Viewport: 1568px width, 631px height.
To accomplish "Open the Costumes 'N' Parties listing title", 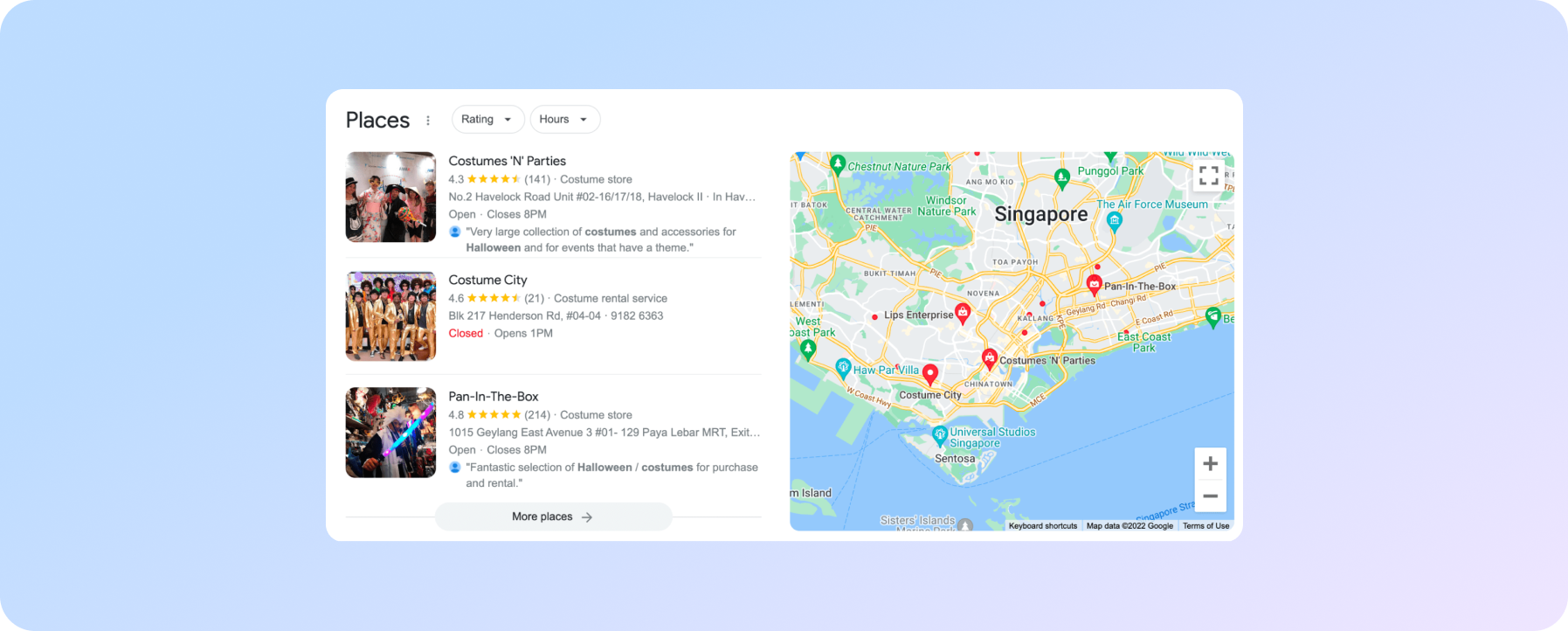I will point(507,161).
